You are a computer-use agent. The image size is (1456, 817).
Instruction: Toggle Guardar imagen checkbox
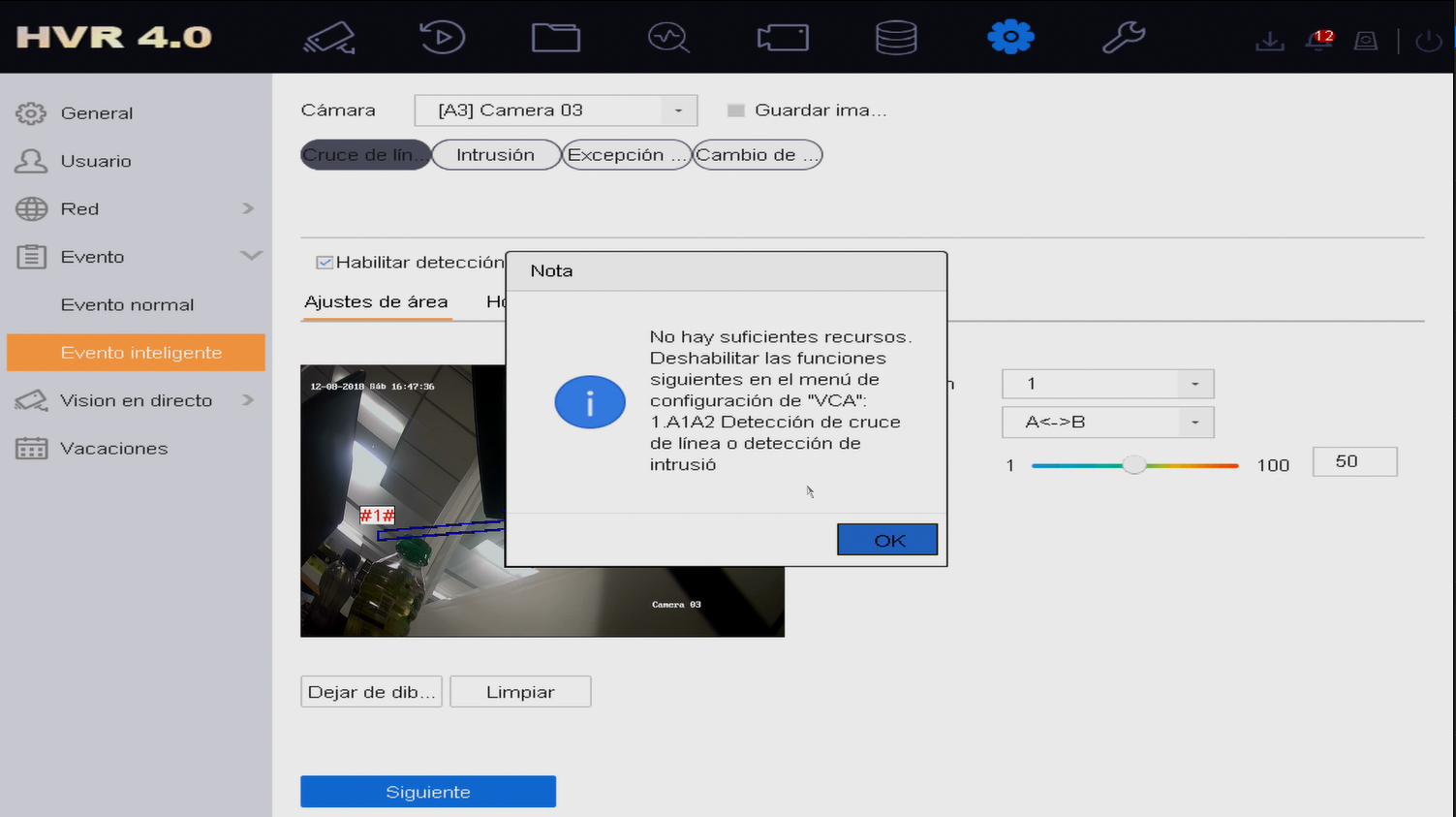[735, 110]
